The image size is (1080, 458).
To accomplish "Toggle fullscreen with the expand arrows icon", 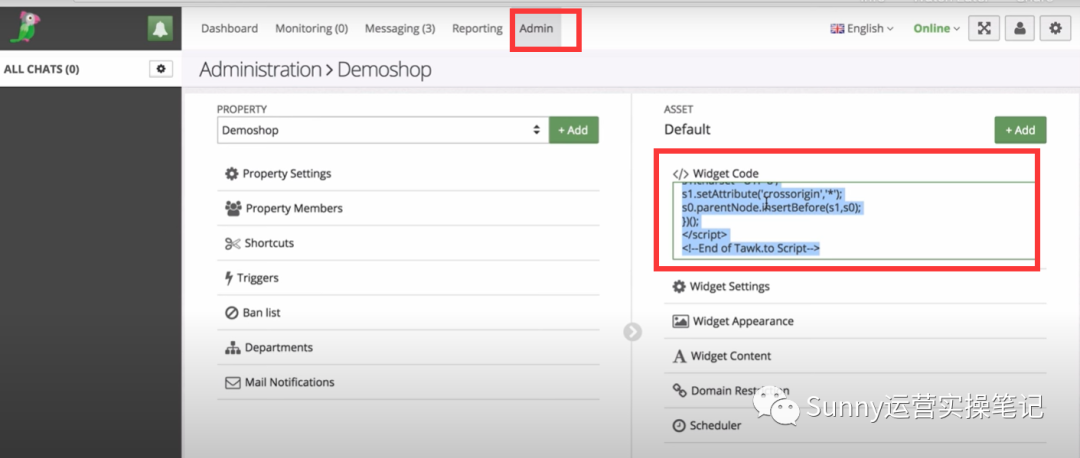I will coord(984,29).
